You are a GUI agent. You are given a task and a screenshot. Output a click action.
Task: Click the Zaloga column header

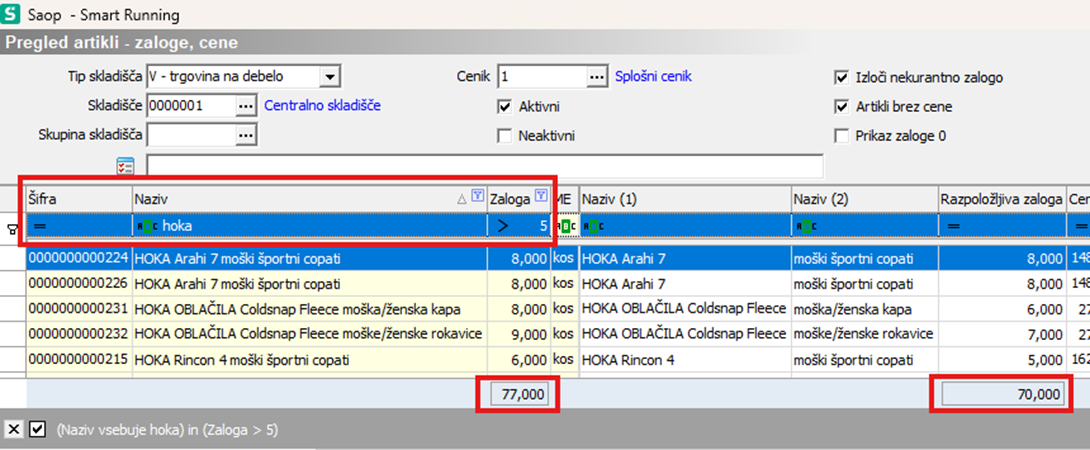pos(519,200)
